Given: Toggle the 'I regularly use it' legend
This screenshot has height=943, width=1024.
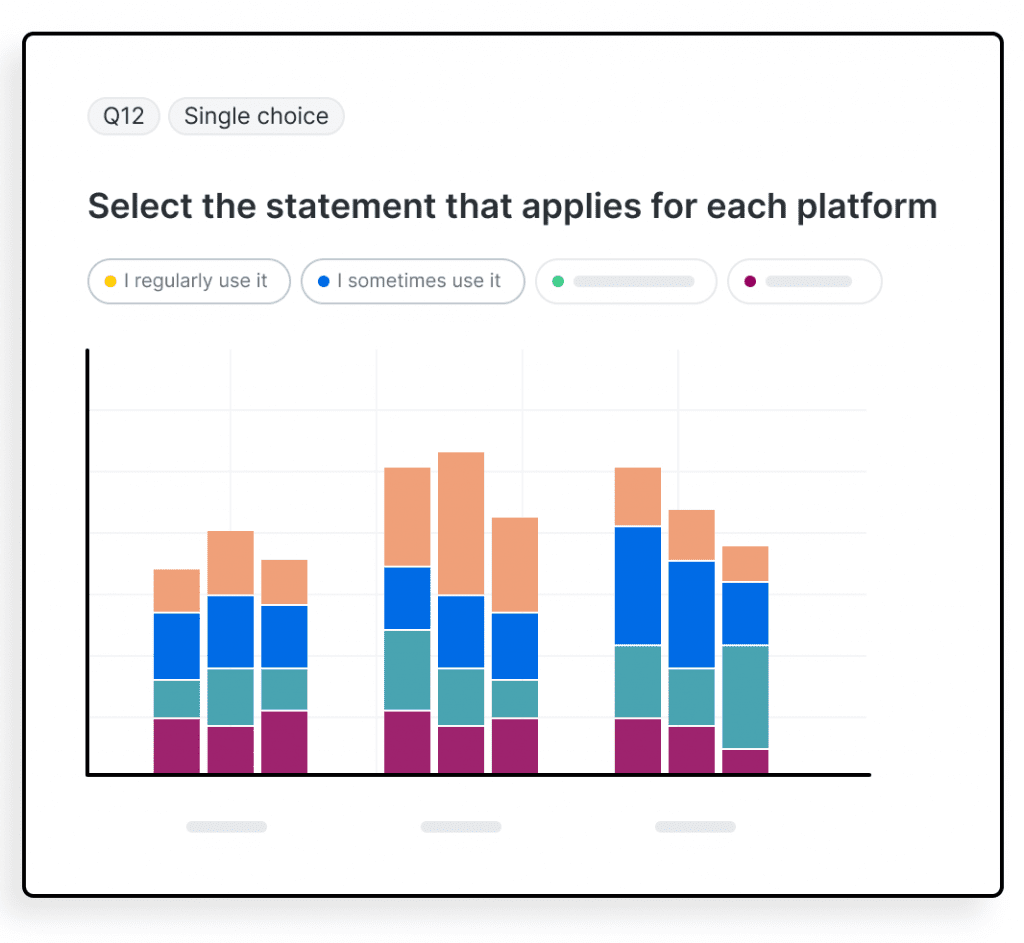Looking at the screenshot, I should coord(189,281).
